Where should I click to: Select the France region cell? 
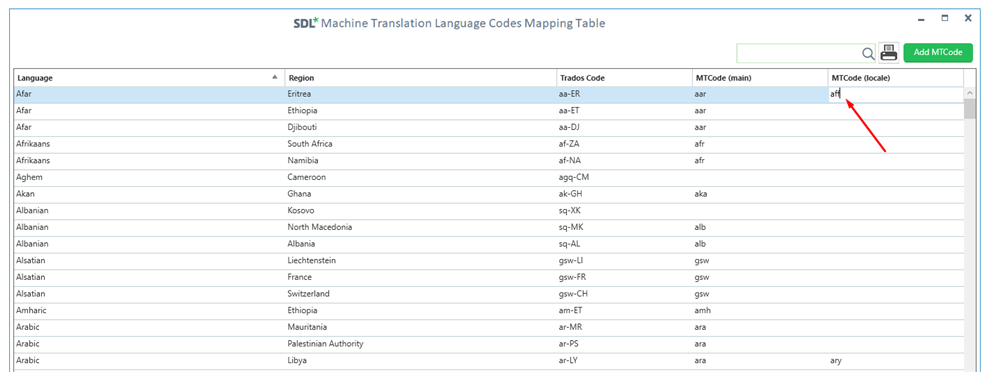[421, 277]
